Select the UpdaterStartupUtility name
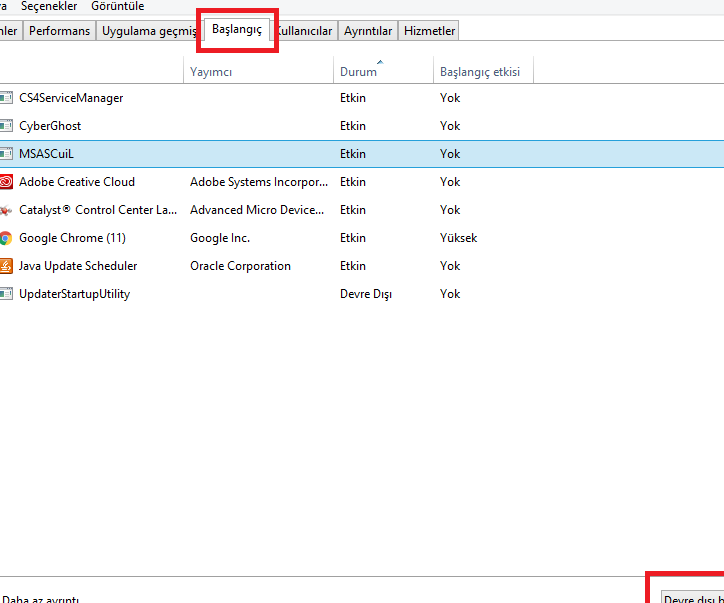This screenshot has height=603, width=724. coord(74,294)
